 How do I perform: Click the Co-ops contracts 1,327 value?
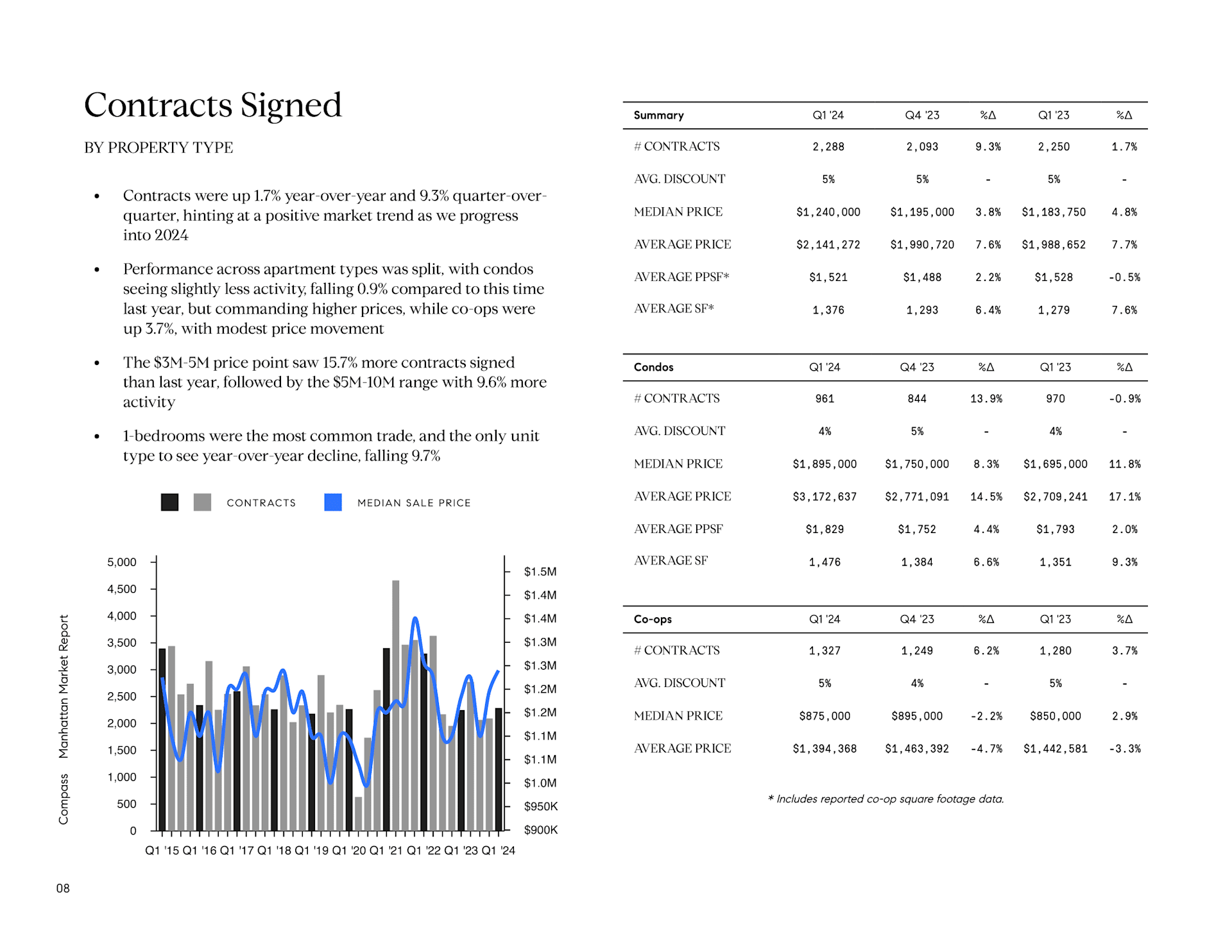click(825, 650)
